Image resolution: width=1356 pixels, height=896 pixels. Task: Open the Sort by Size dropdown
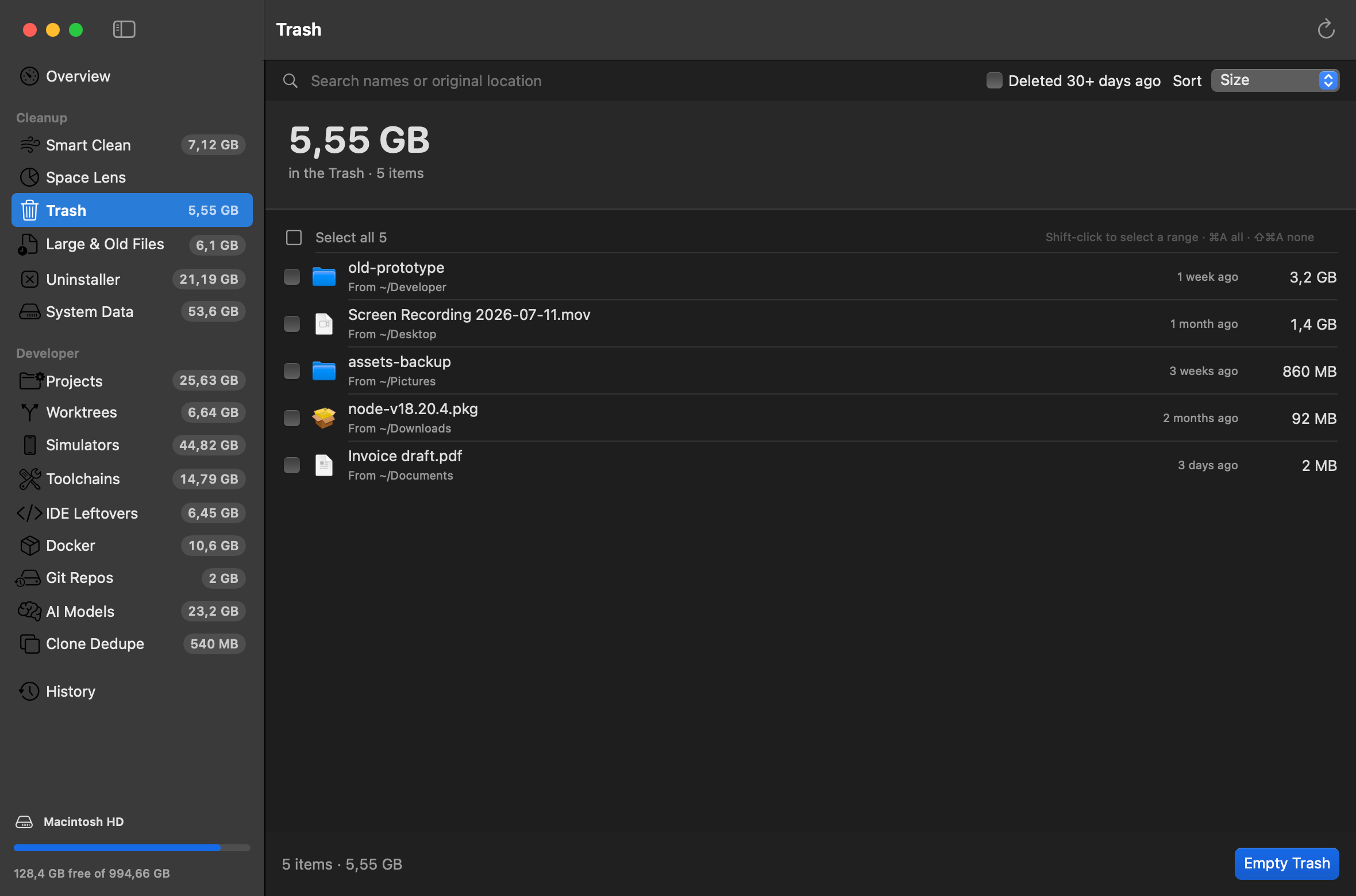pos(1276,80)
